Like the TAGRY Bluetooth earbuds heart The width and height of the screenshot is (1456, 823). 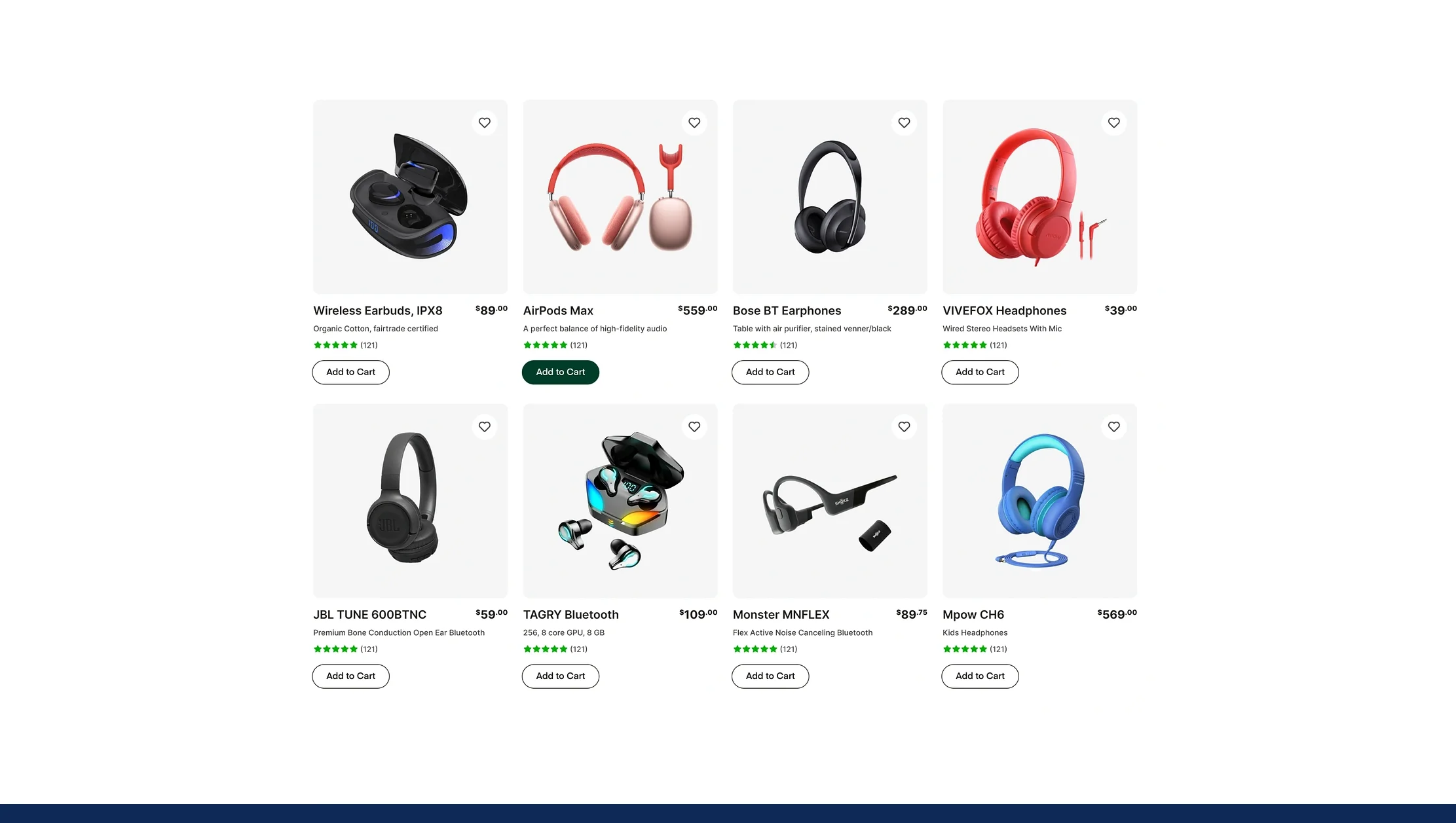[694, 427]
